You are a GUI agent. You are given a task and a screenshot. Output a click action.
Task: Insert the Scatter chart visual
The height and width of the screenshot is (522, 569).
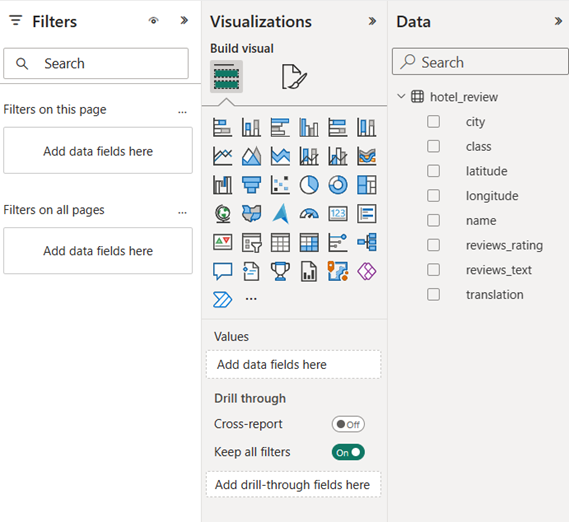280,185
